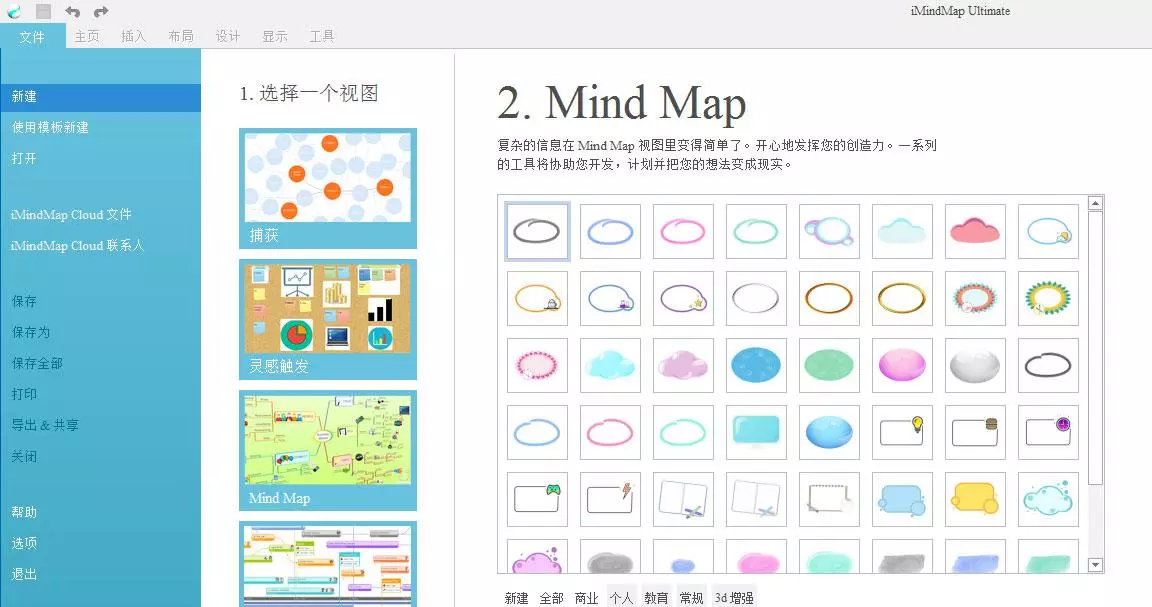Open the 工具 ribbon tab
This screenshot has width=1152, height=607.
coord(322,36)
